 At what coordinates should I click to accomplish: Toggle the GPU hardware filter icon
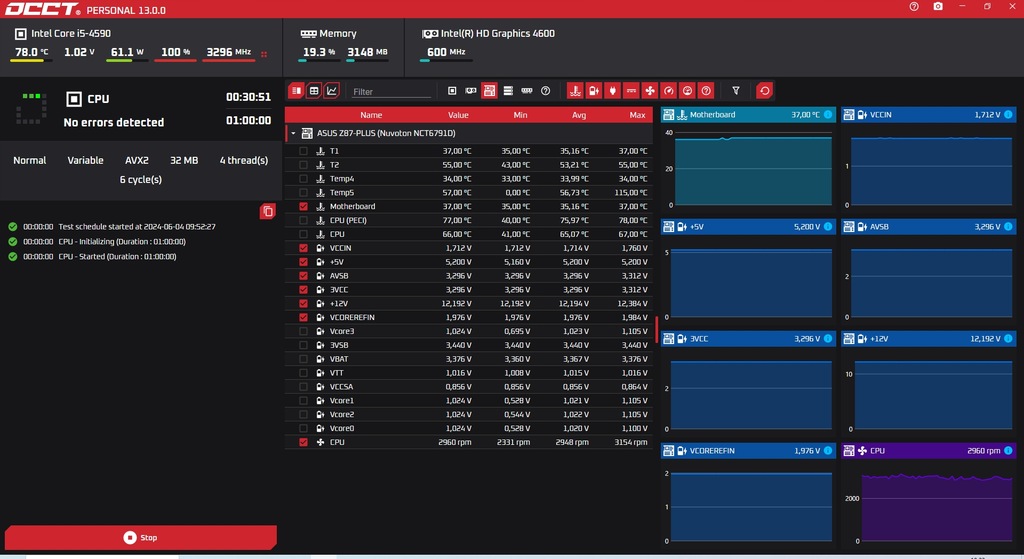[471, 91]
